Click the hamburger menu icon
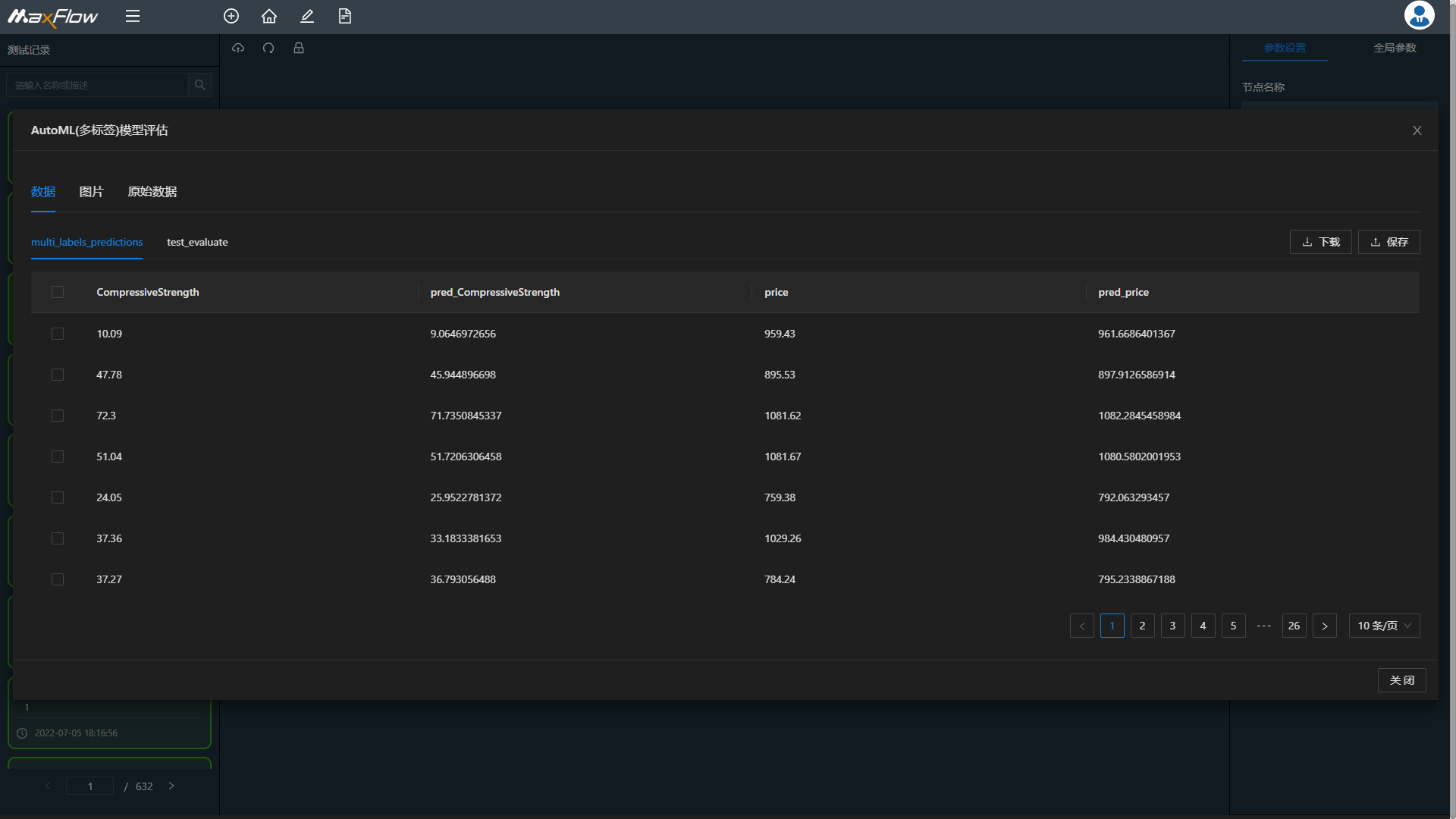 pos(133,16)
